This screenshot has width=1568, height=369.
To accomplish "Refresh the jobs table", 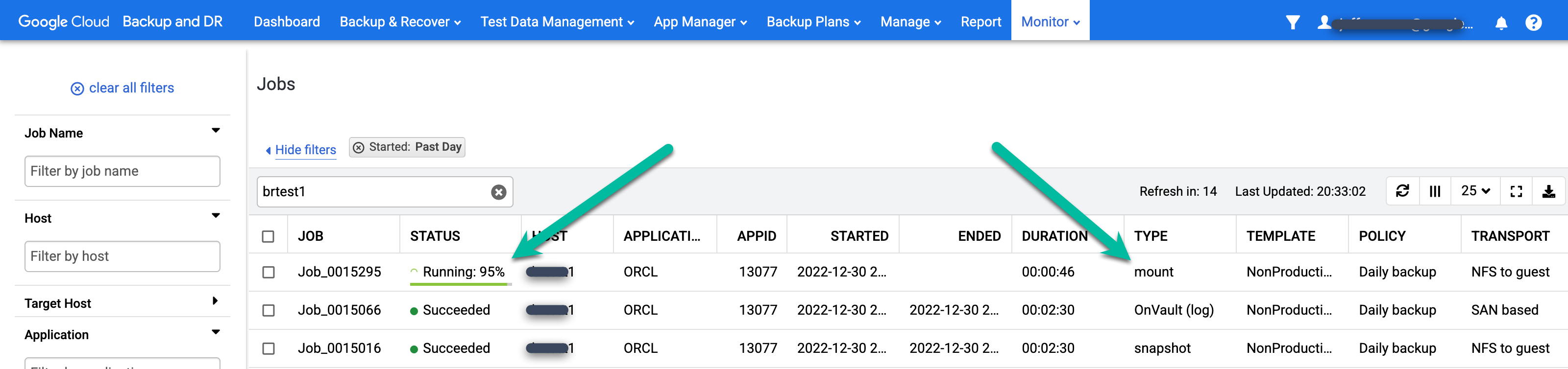I will pos(1402,191).
